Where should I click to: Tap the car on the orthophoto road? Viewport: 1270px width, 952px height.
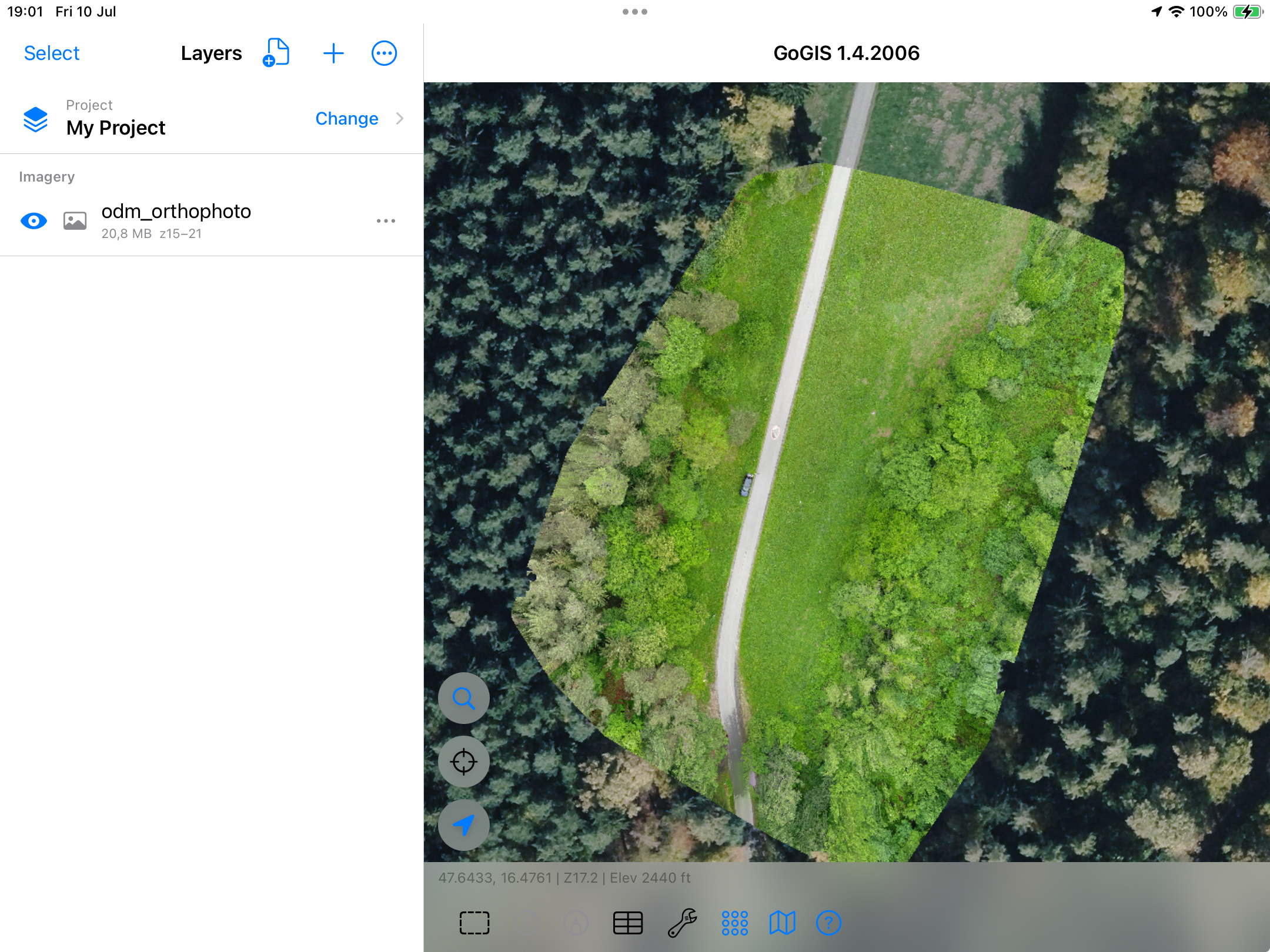[x=747, y=485]
